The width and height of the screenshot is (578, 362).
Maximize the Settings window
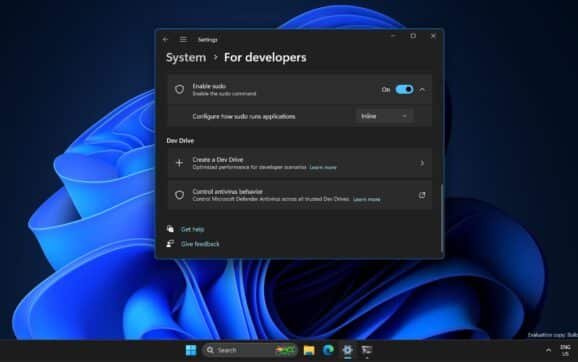pos(413,36)
